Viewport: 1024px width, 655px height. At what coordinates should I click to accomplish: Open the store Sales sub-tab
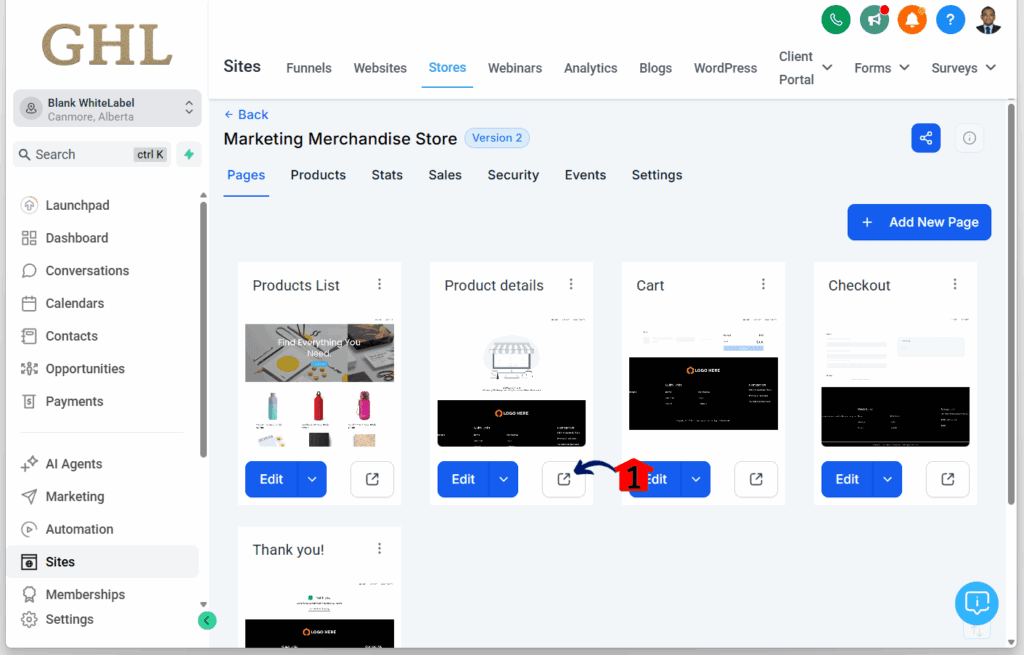(x=445, y=175)
